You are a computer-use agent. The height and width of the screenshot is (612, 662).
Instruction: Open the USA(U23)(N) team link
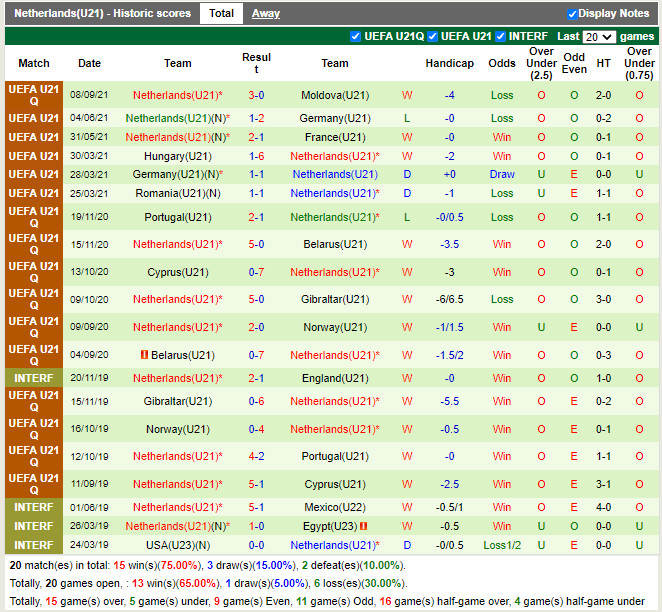coord(178,546)
